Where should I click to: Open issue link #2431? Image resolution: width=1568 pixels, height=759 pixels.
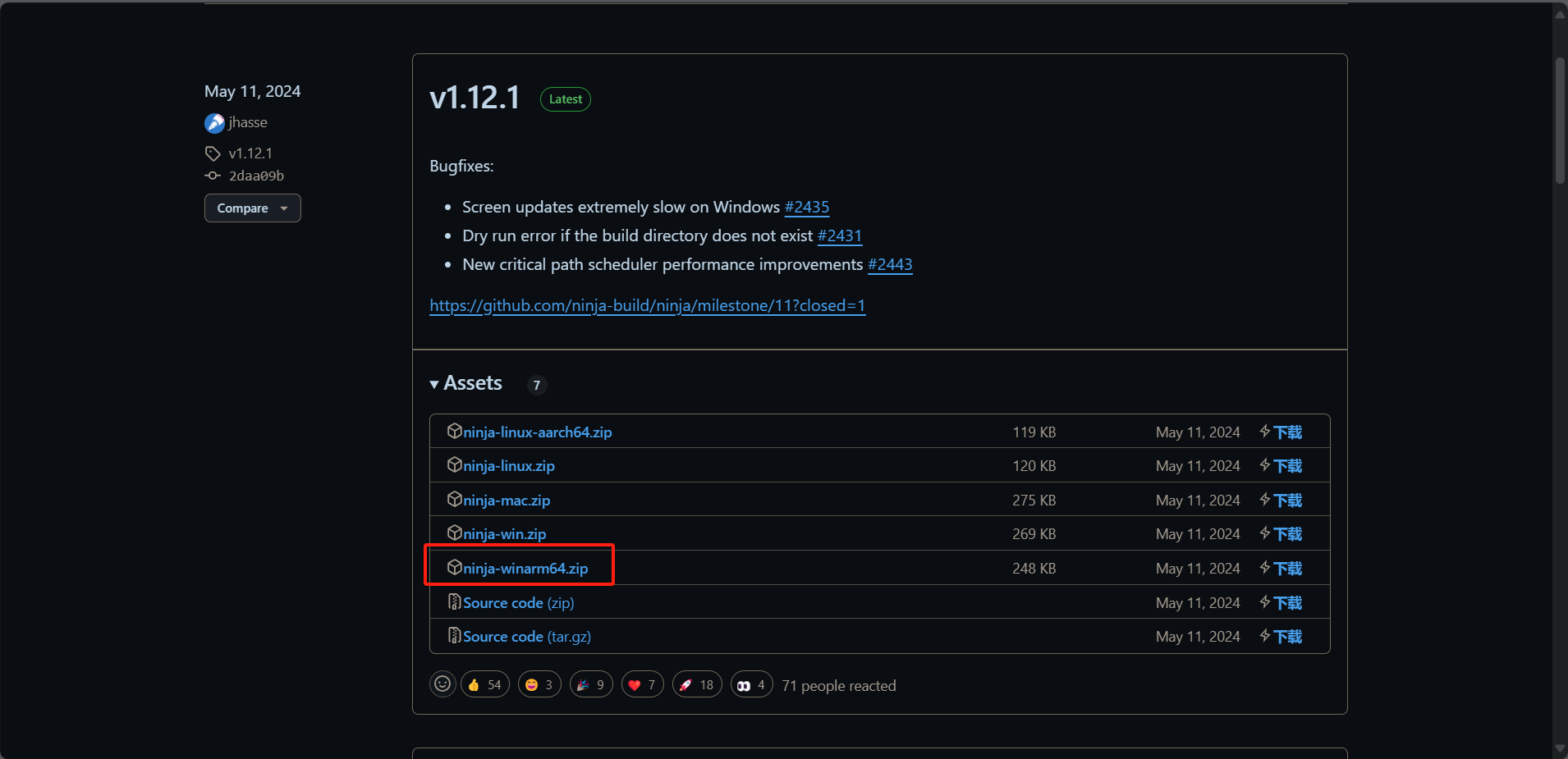[x=840, y=236]
